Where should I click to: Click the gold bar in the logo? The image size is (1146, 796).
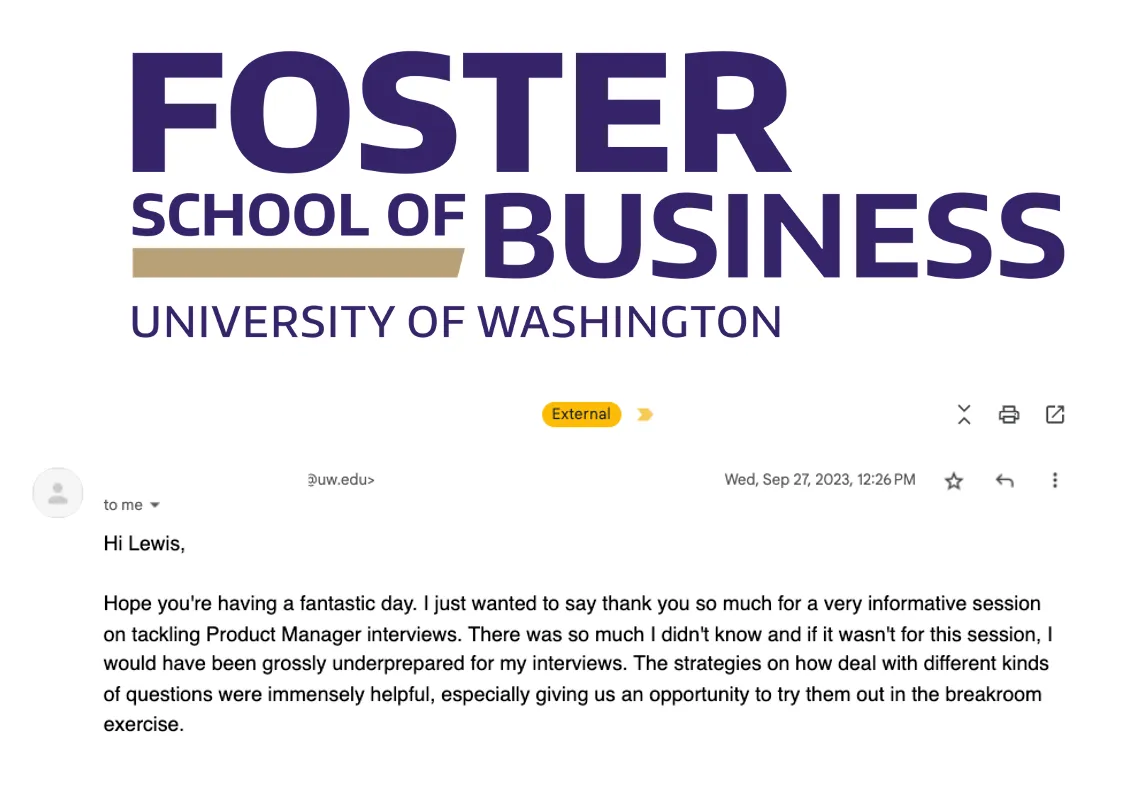point(297,262)
